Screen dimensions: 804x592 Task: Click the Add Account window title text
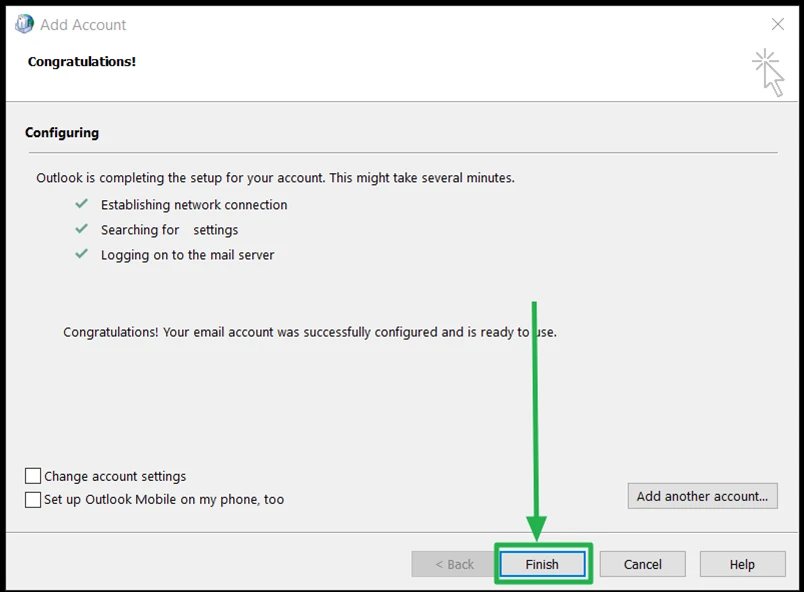coord(83,24)
